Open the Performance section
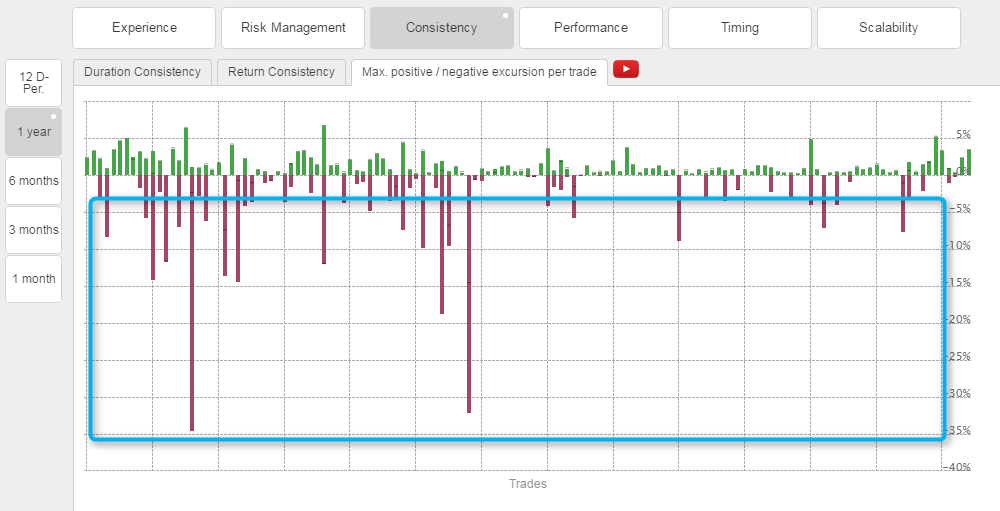 coord(590,28)
